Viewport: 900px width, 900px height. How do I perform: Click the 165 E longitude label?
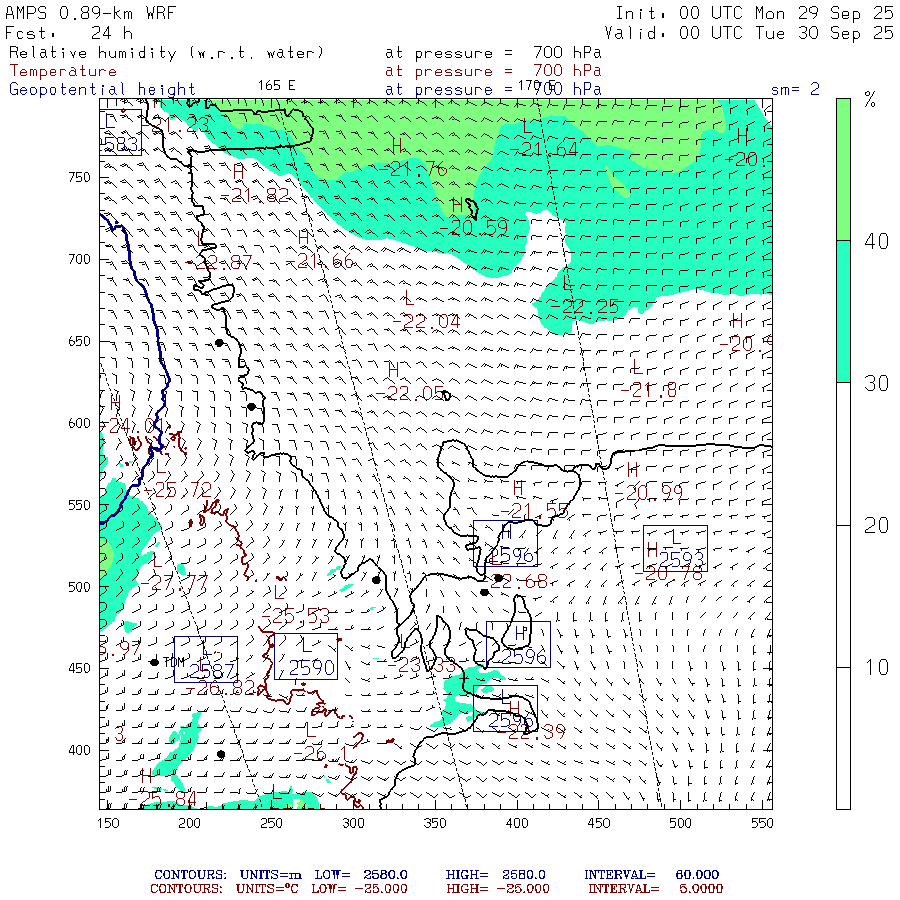point(276,85)
